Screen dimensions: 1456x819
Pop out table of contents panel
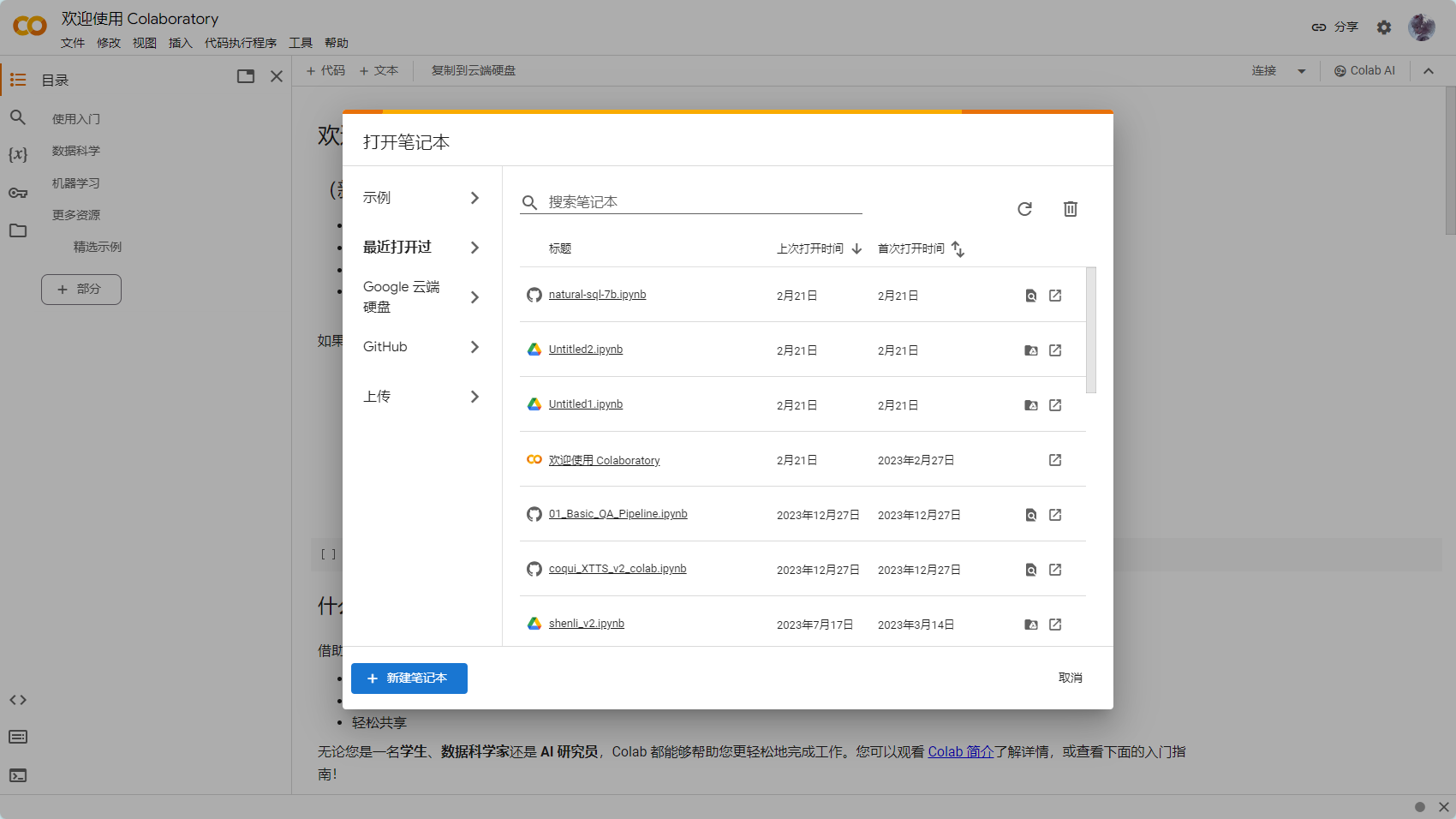pos(246,76)
